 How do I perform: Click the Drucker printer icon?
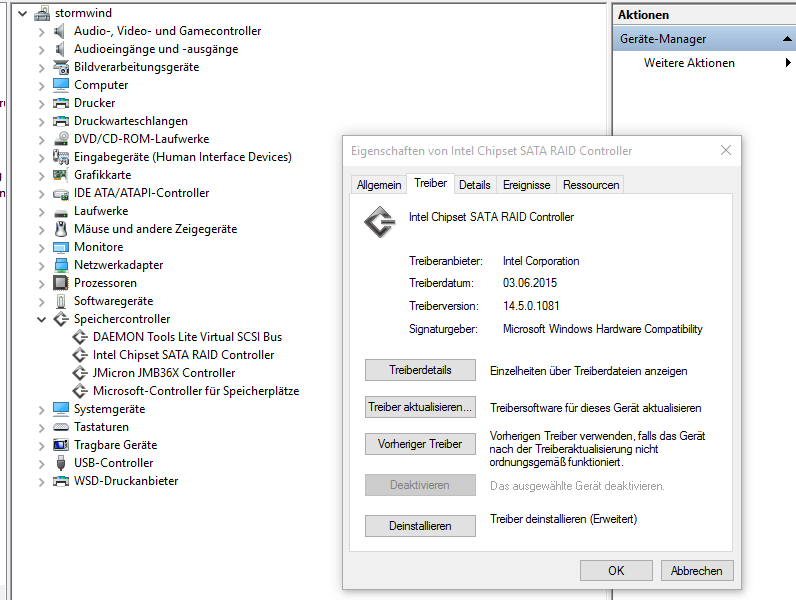pos(61,103)
